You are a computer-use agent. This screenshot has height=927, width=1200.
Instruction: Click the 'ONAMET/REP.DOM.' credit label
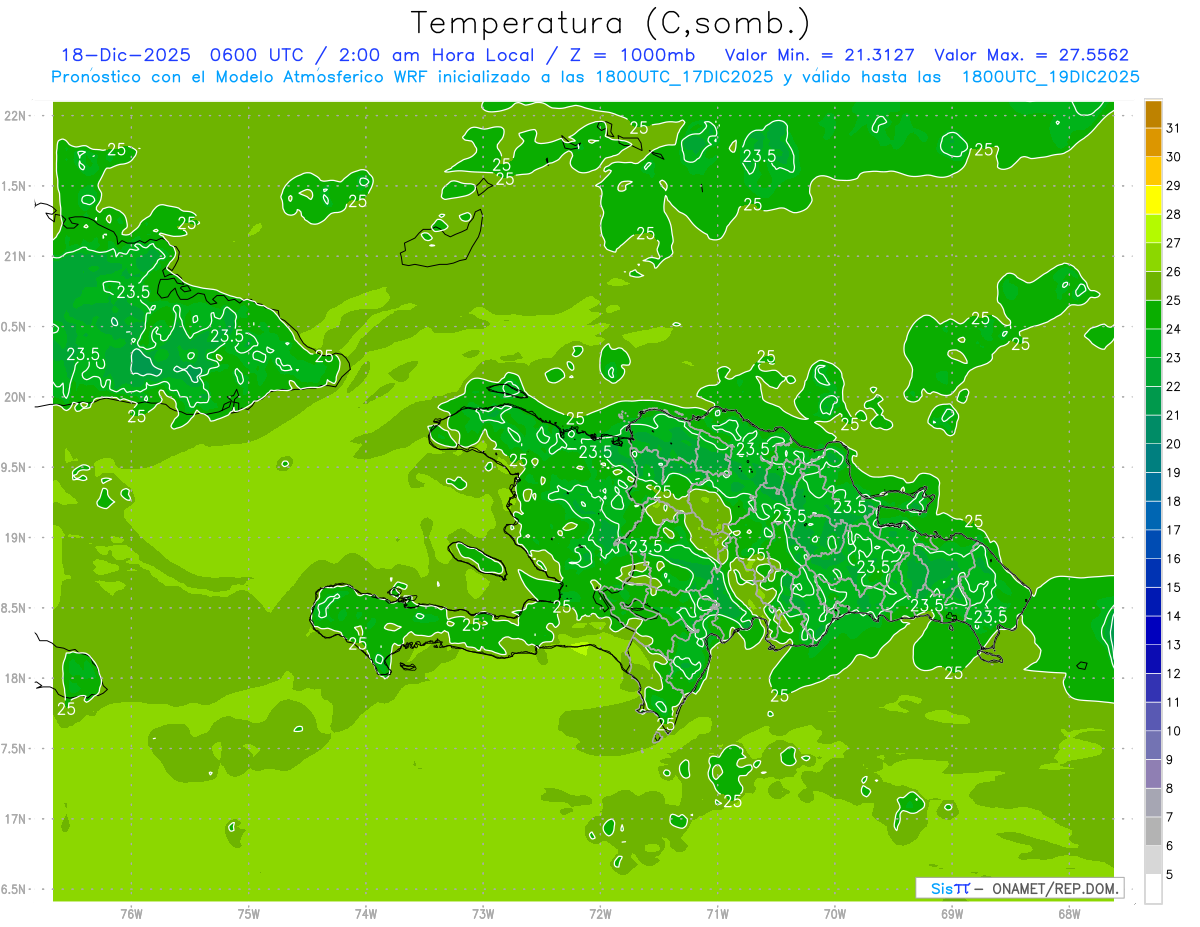pos(1055,888)
